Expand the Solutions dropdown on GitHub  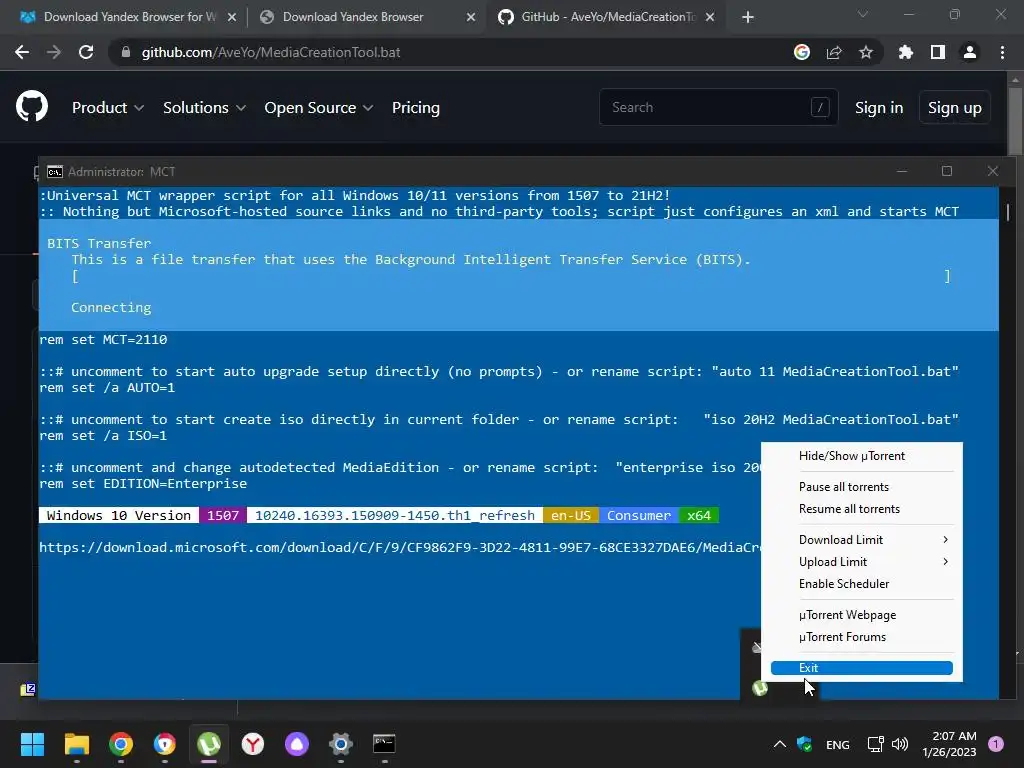click(x=204, y=108)
